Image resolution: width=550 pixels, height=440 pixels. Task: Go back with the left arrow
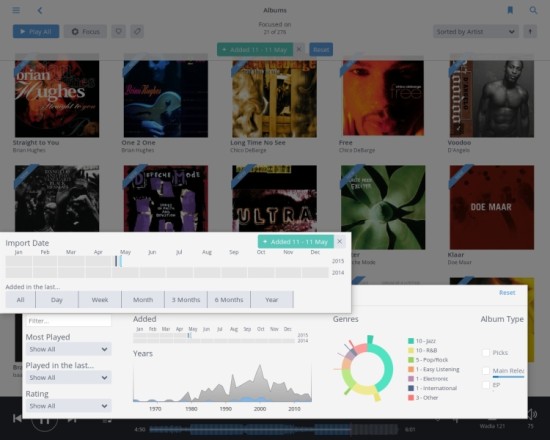coord(40,11)
